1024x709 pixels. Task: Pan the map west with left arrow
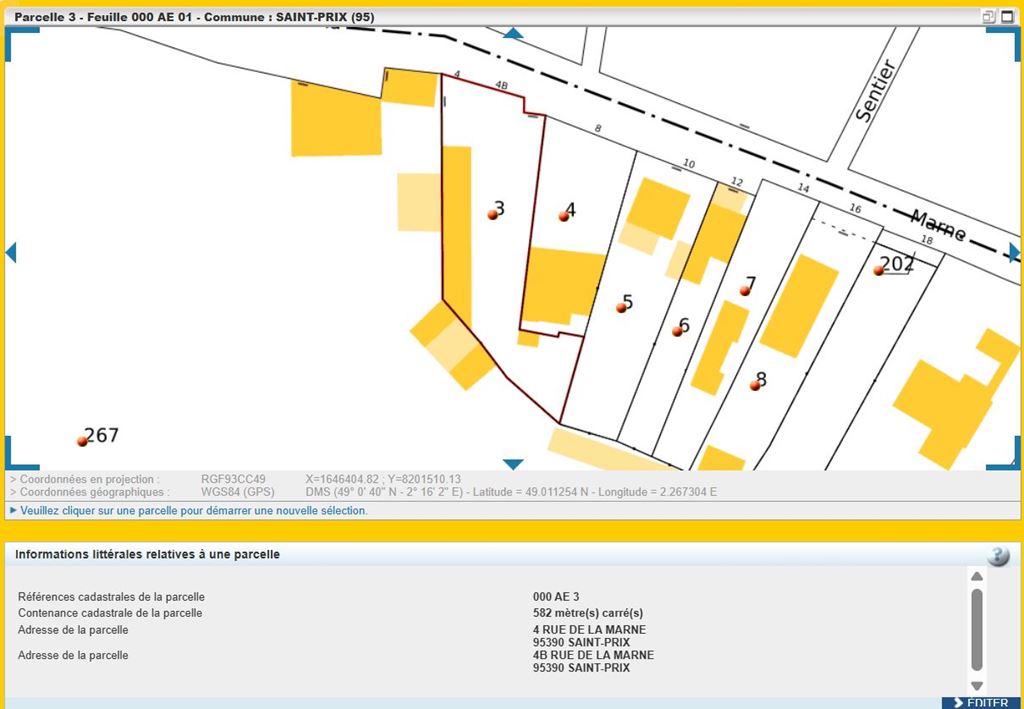pos(11,252)
